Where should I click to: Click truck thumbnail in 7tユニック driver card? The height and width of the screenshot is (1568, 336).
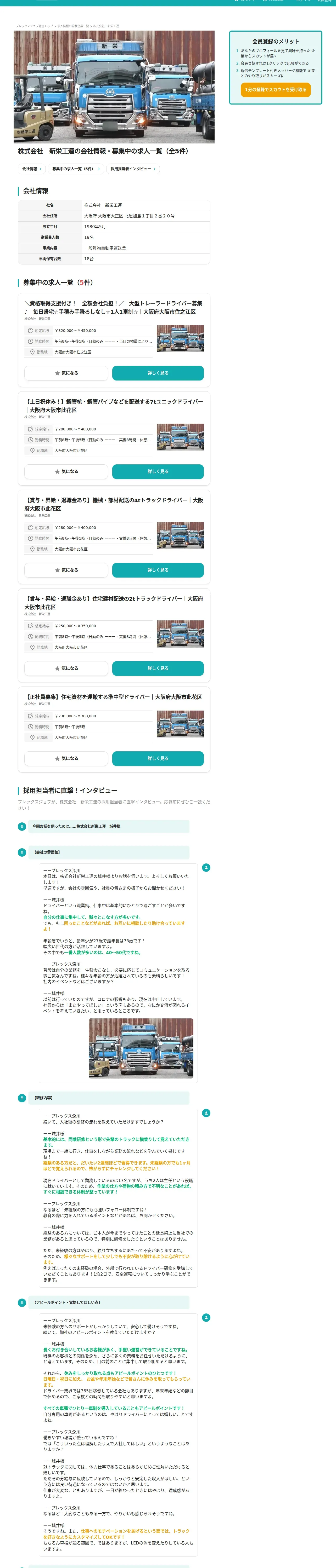coord(180,437)
